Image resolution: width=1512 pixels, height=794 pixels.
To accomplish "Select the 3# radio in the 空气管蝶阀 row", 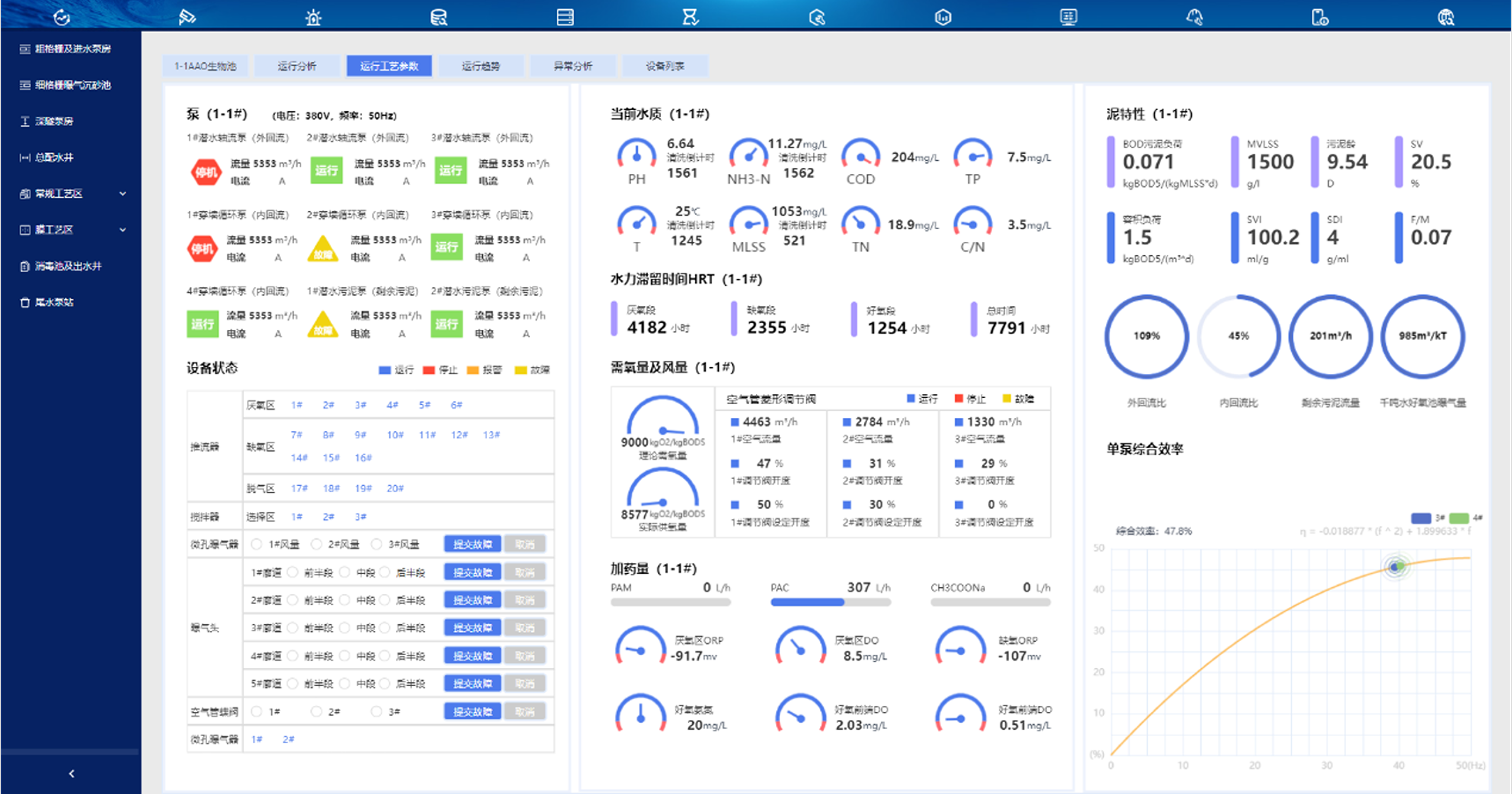I will coord(377,711).
